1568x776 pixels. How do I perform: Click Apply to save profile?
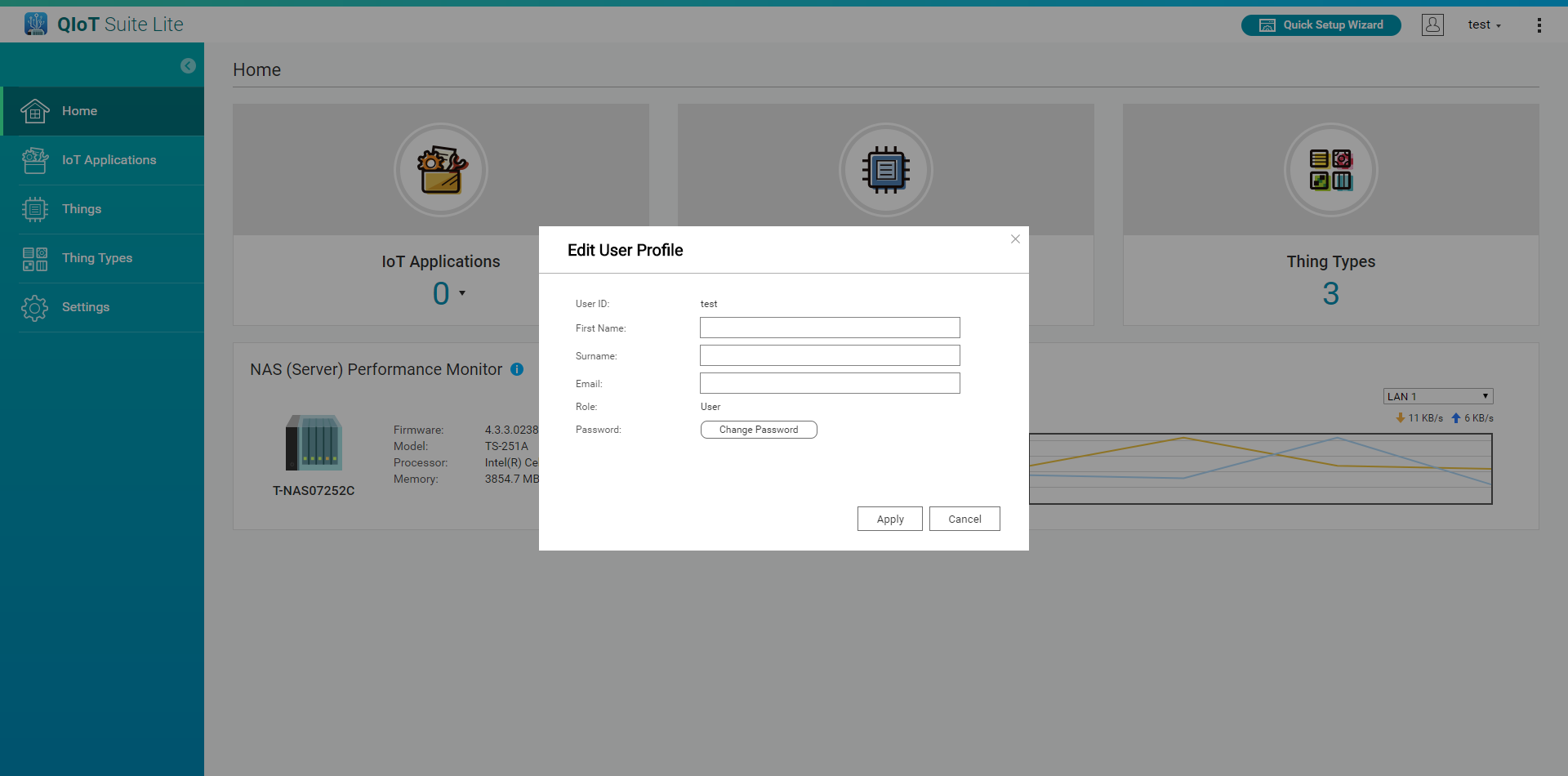point(889,519)
